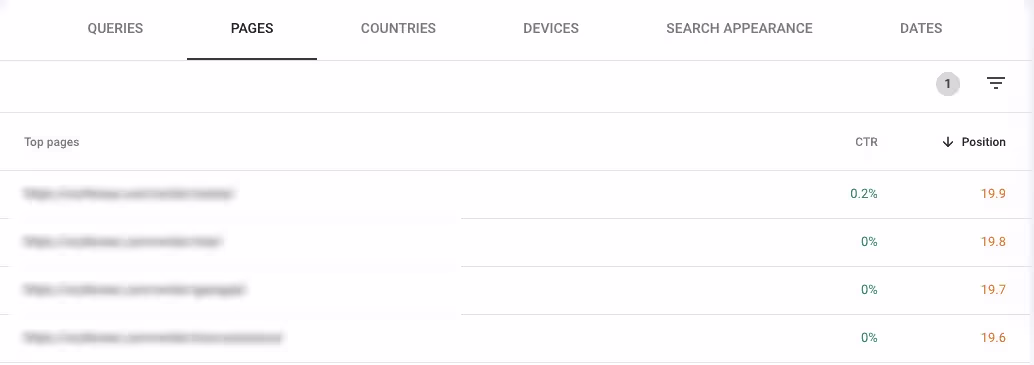Click the 19.8 position value
The height and width of the screenshot is (365, 1034).
tap(993, 242)
